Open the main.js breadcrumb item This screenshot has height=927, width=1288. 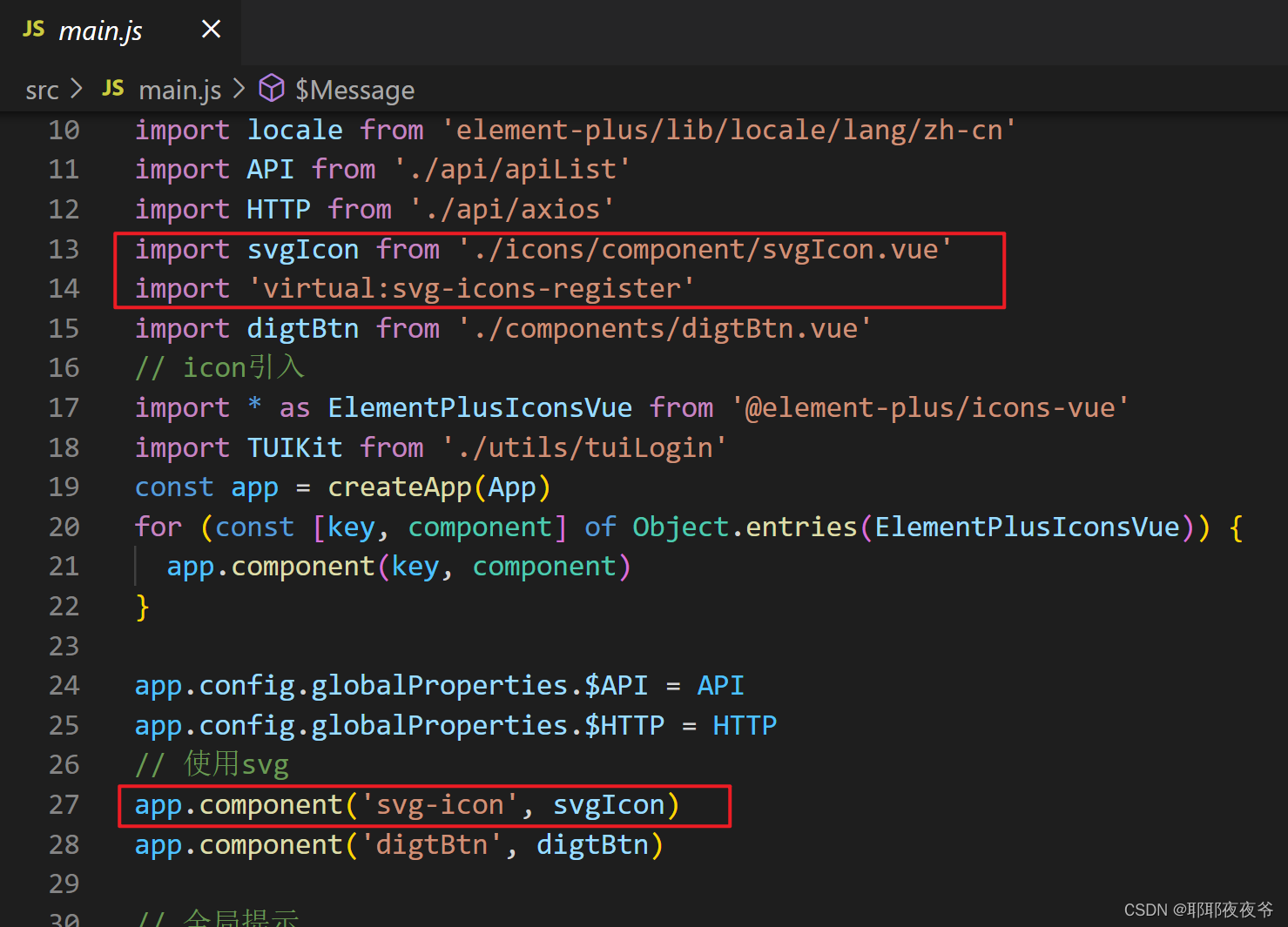180,90
